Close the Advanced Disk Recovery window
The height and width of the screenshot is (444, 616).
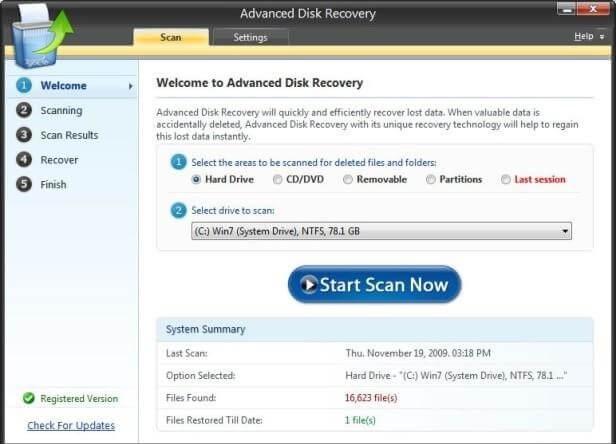point(593,9)
